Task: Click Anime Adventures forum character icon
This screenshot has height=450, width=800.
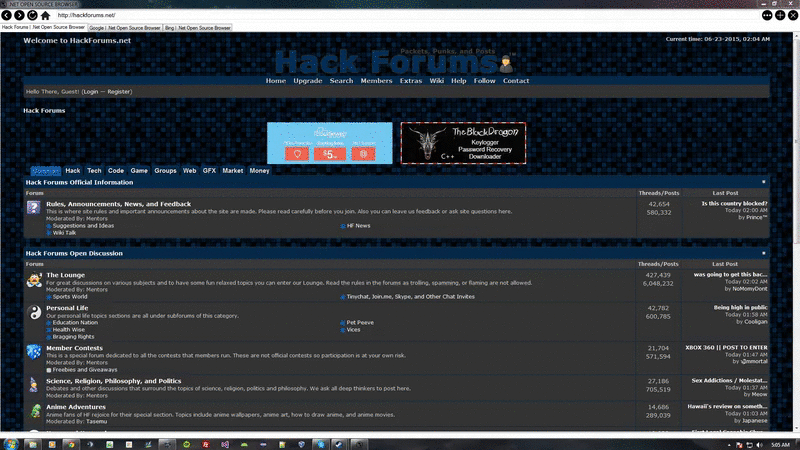Action: click(35, 411)
